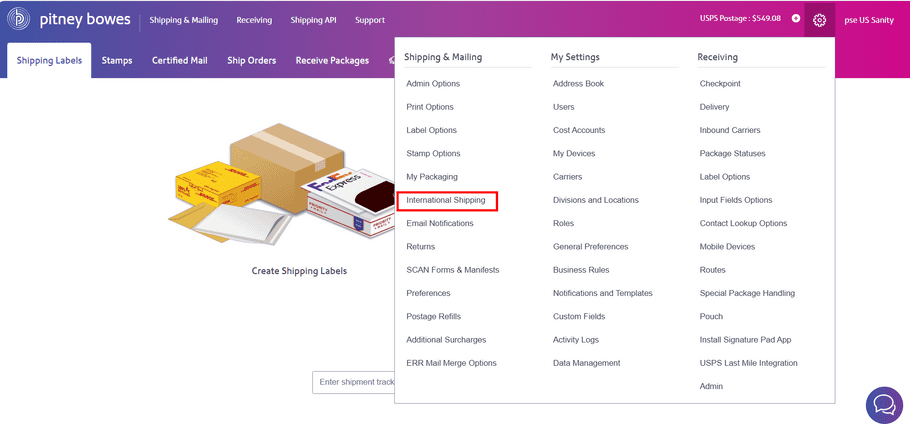The width and height of the screenshot is (910, 424).
Task: Open My Packaging
Action: pos(432,176)
